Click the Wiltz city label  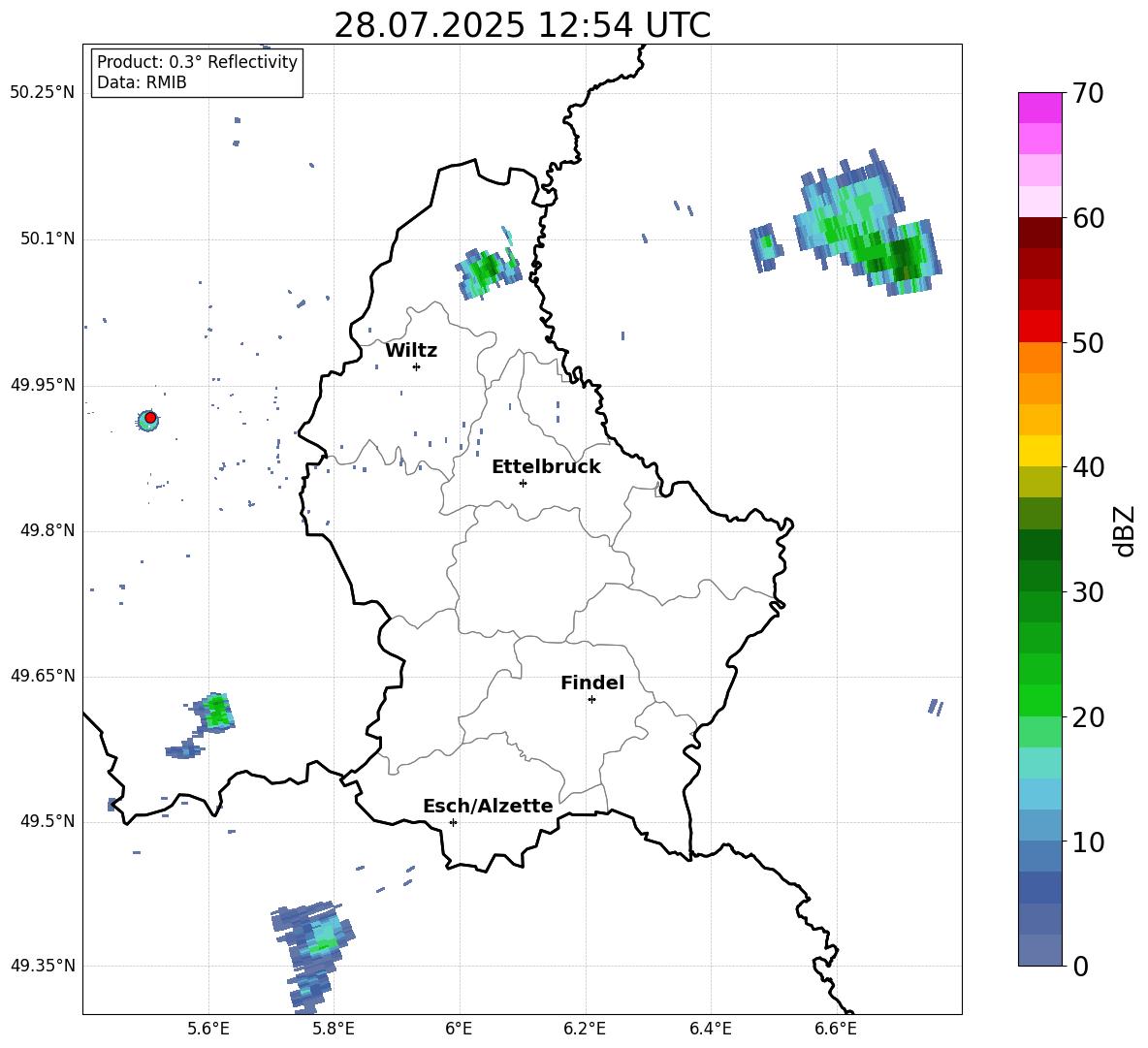[411, 351]
